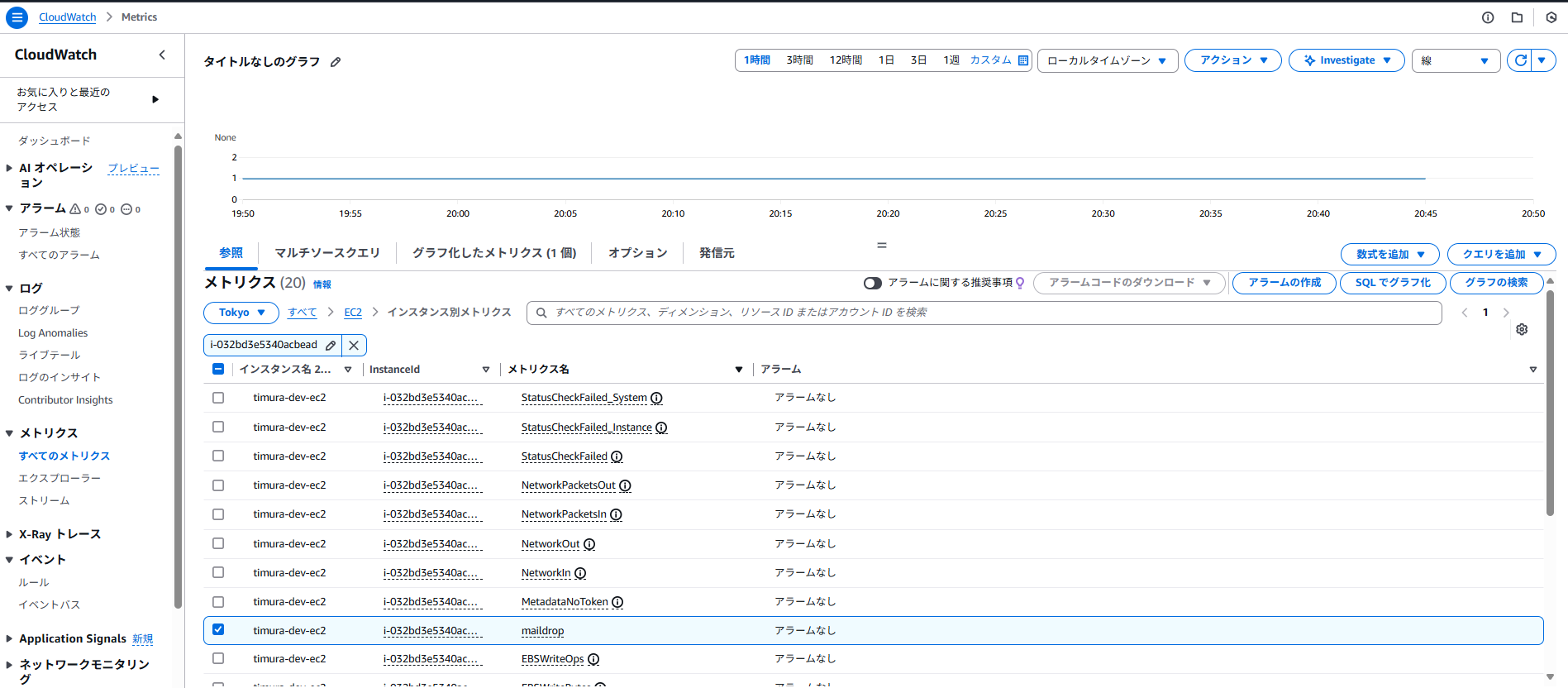
Task: Refresh the graph
Action: click(1520, 60)
